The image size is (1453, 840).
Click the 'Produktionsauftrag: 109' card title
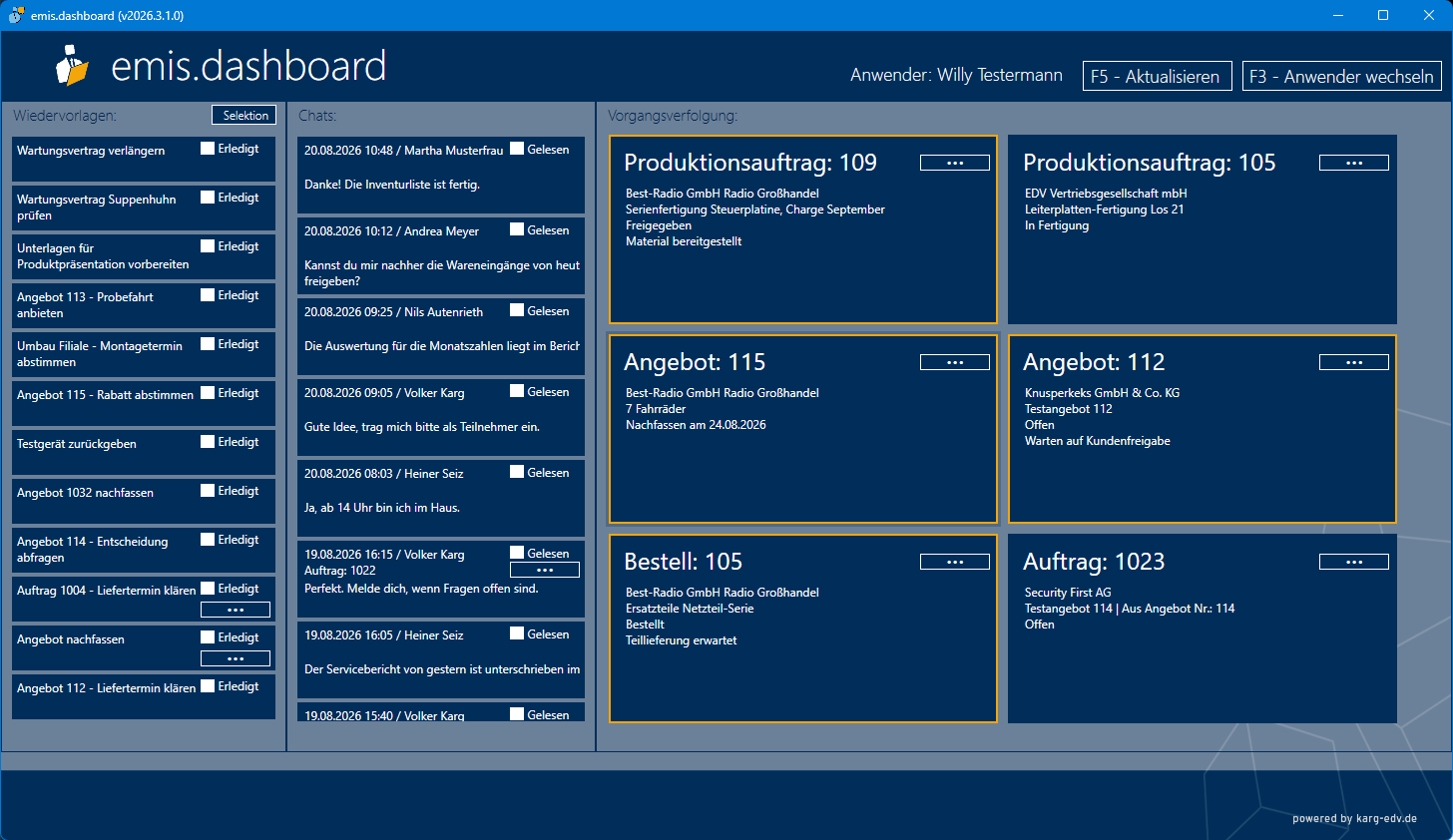tap(750, 163)
